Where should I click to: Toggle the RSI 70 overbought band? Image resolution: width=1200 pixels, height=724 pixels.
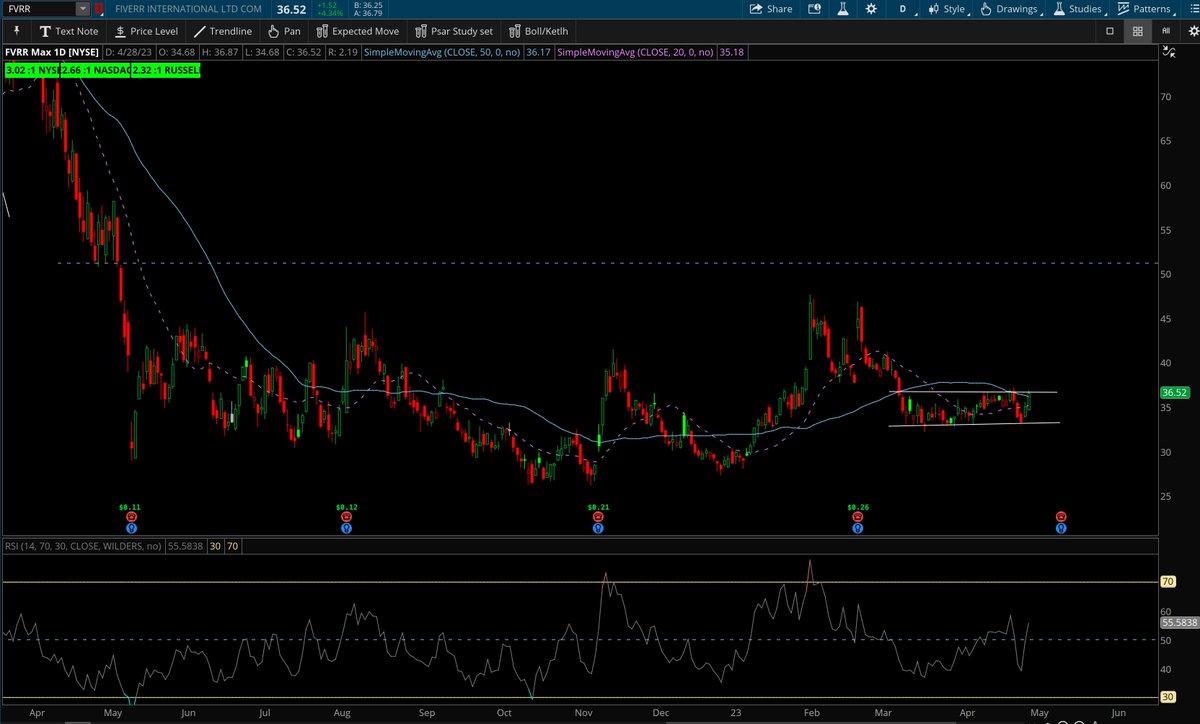click(232, 546)
